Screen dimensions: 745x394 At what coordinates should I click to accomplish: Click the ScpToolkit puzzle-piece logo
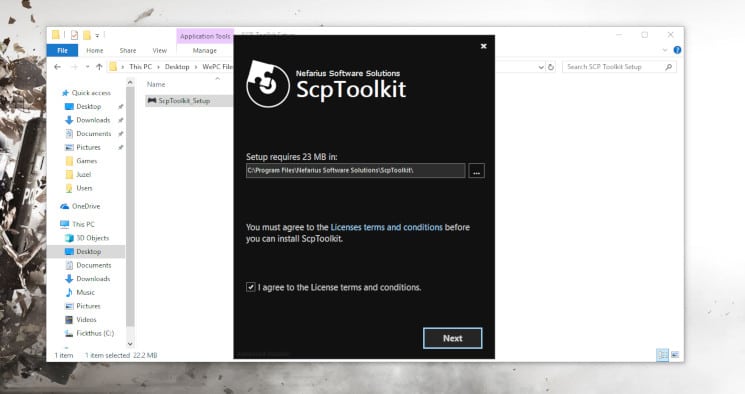[x=267, y=84]
